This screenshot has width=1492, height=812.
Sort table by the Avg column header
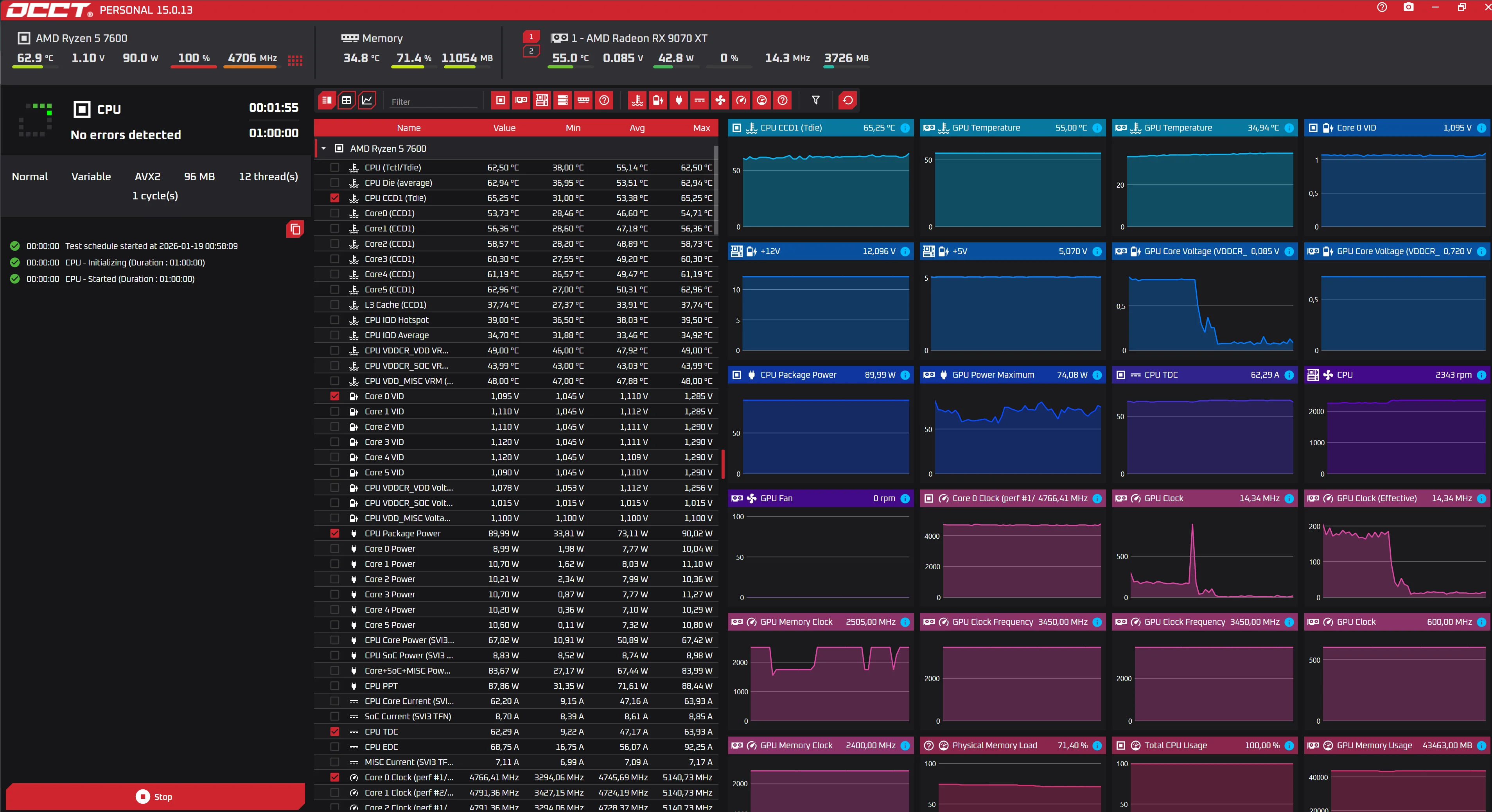(x=637, y=128)
